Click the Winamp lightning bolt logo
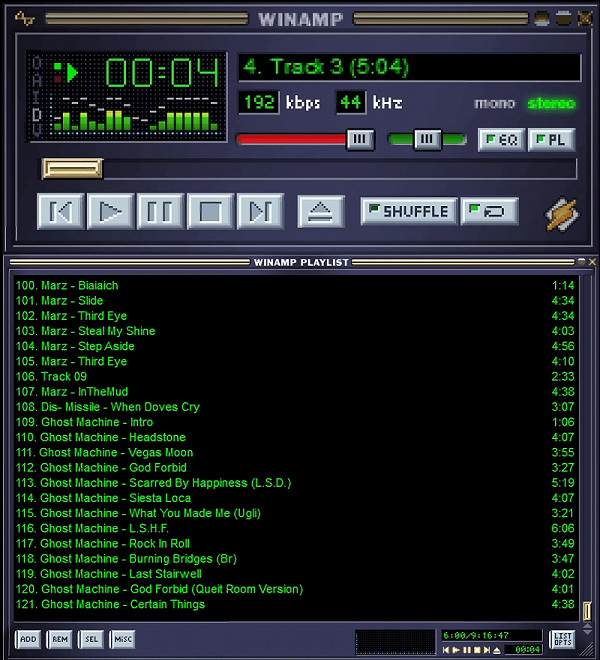Image resolution: width=600 pixels, height=660 pixels. coord(562,214)
